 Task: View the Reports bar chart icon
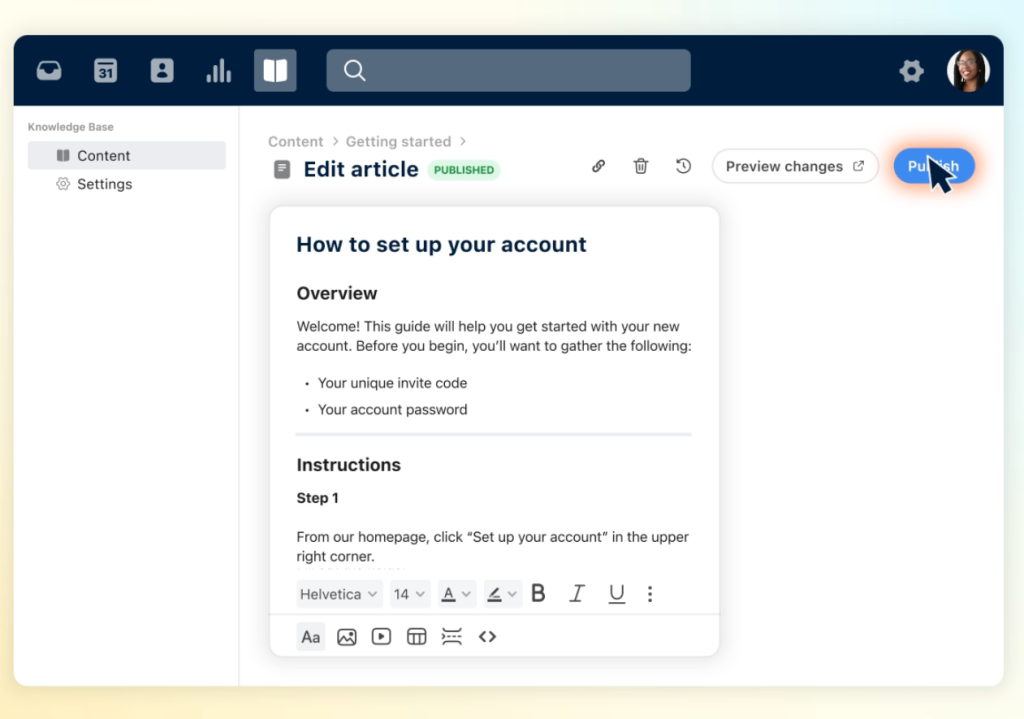218,70
